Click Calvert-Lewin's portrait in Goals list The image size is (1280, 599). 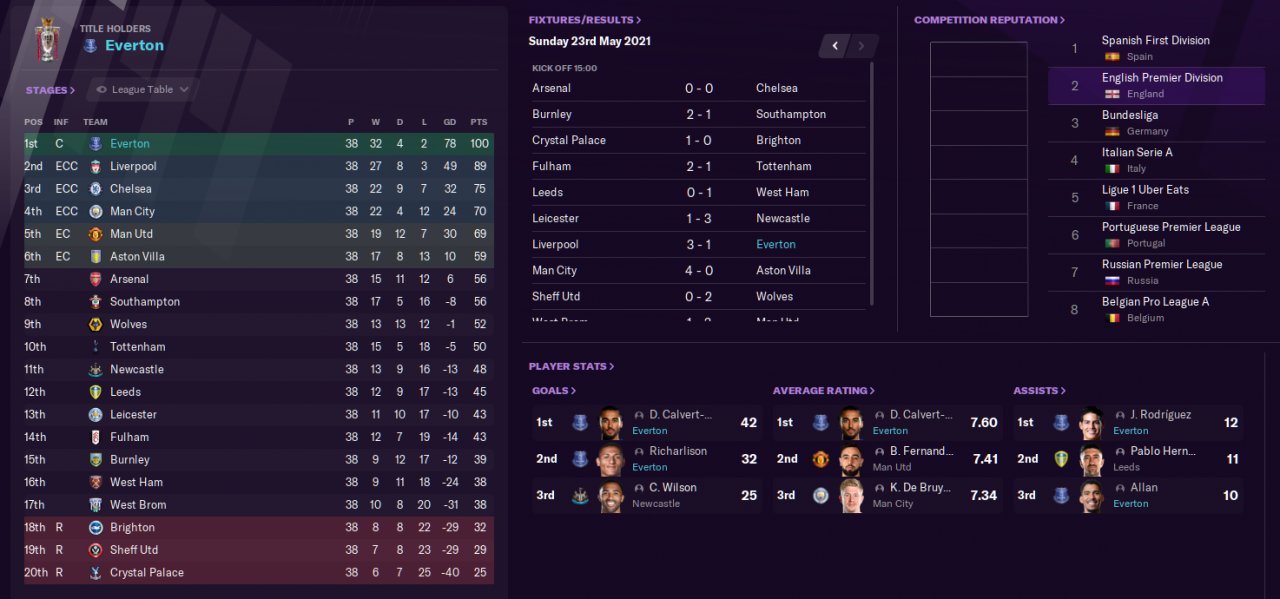(611, 422)
